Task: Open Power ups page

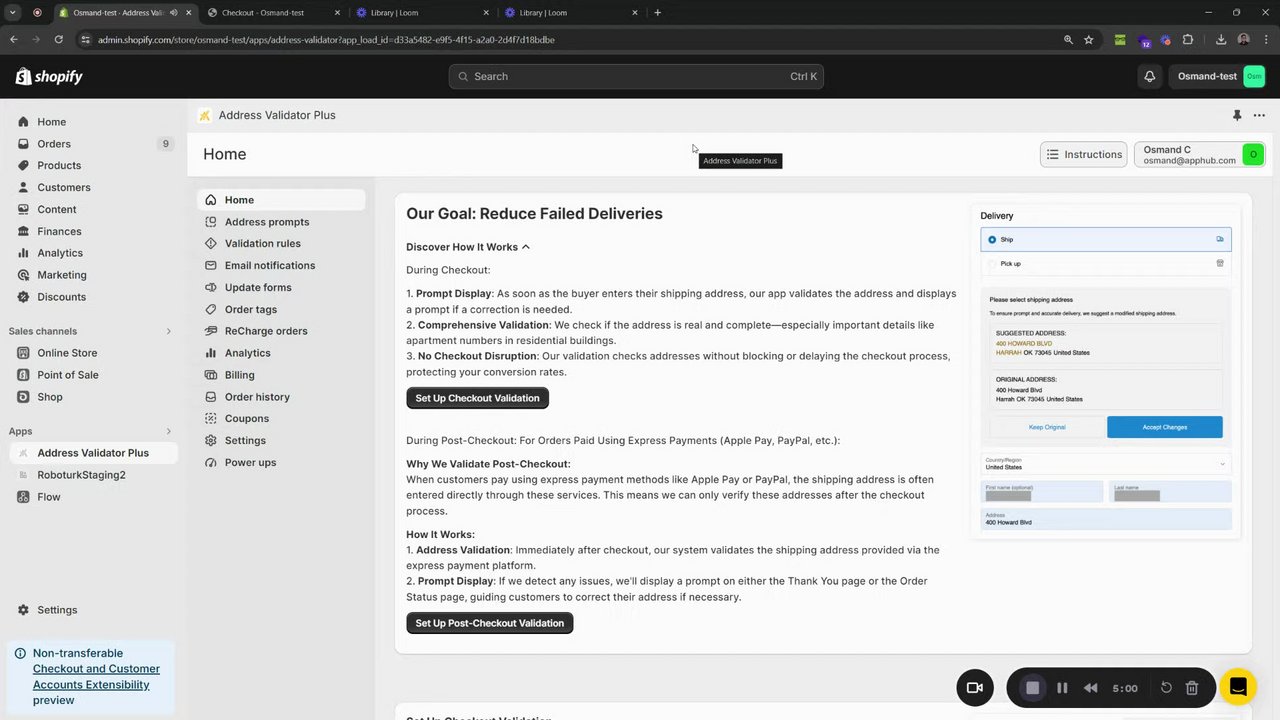Action: [x=250, y=462]
